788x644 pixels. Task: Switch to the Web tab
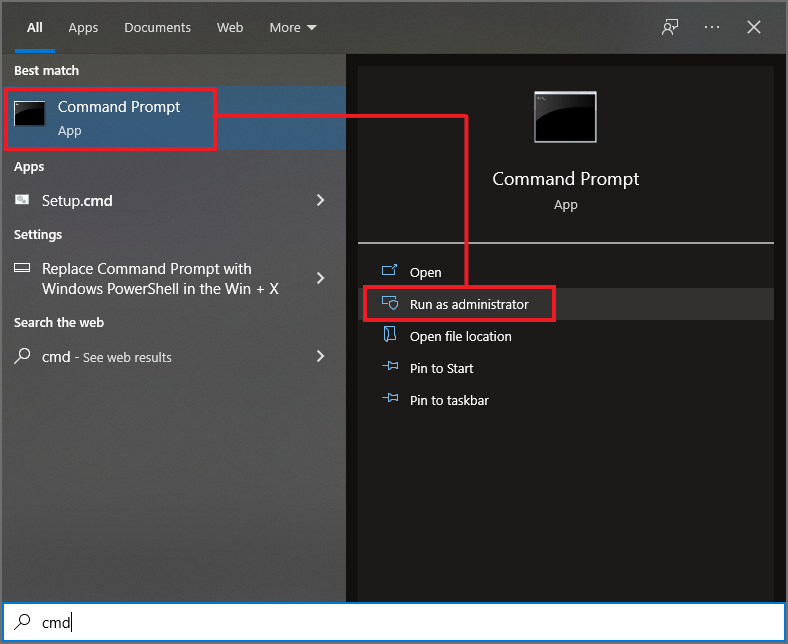pos(230,28)
